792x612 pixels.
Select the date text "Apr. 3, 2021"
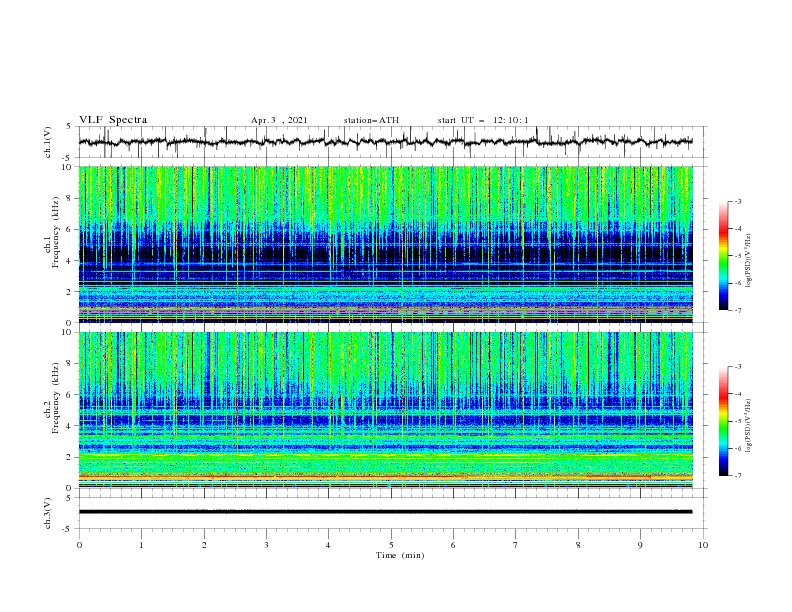pyautogui.click(x=279, y=120)
